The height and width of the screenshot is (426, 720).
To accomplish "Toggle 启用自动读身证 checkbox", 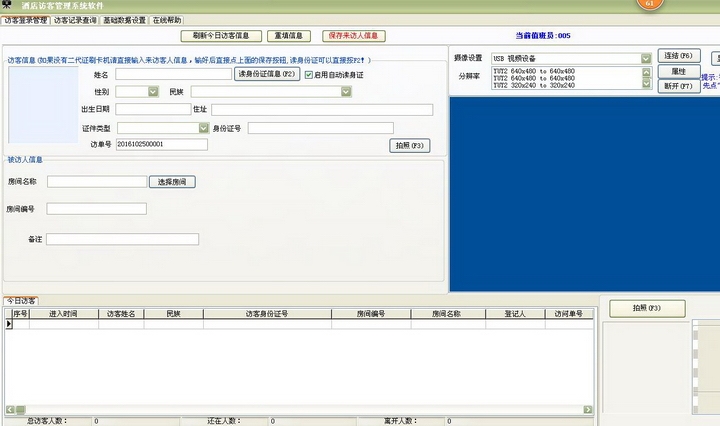I will 309,74.
